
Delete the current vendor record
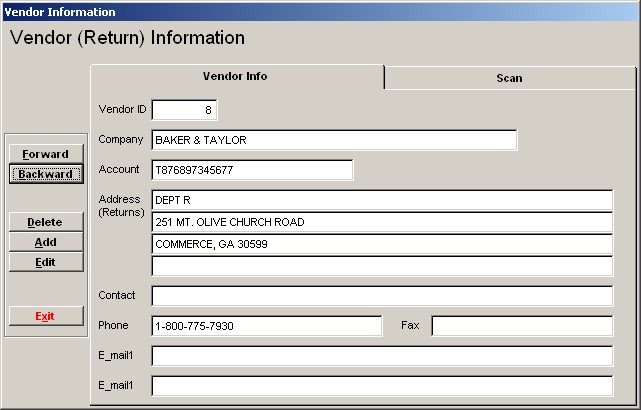[x=46, y=222]
